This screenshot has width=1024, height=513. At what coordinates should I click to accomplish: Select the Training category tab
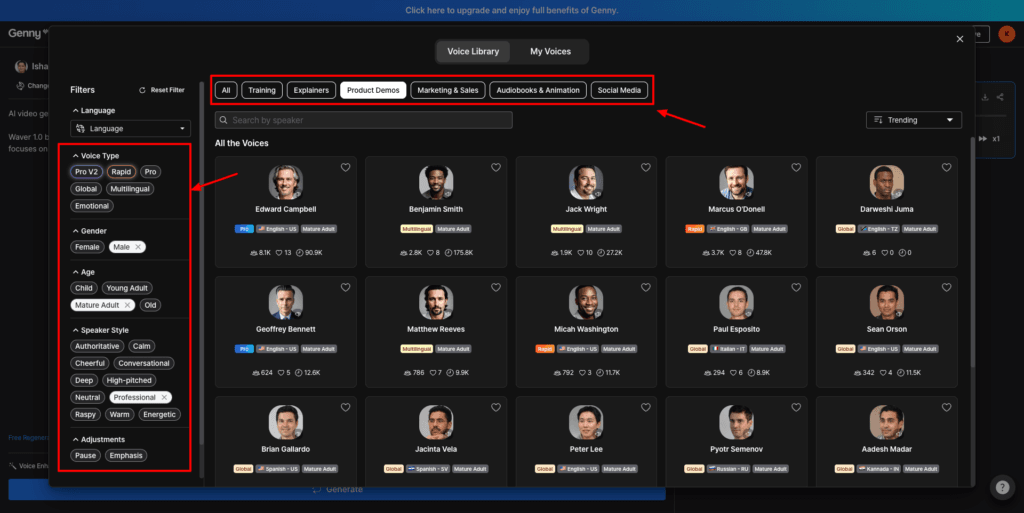coord(262,90)
